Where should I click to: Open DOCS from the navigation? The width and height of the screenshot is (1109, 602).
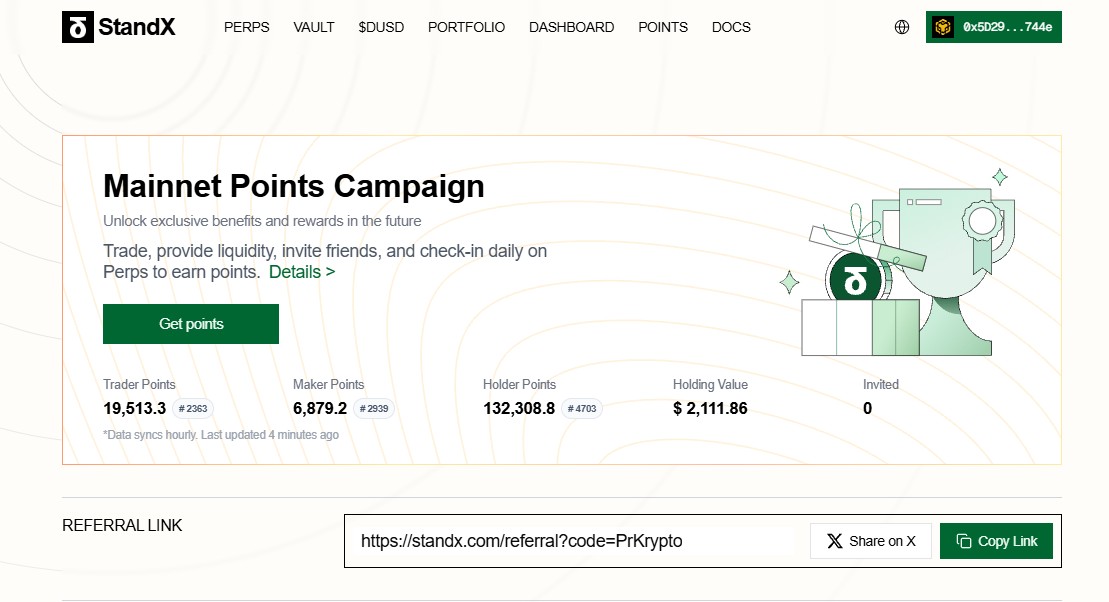tap(731, 27)
